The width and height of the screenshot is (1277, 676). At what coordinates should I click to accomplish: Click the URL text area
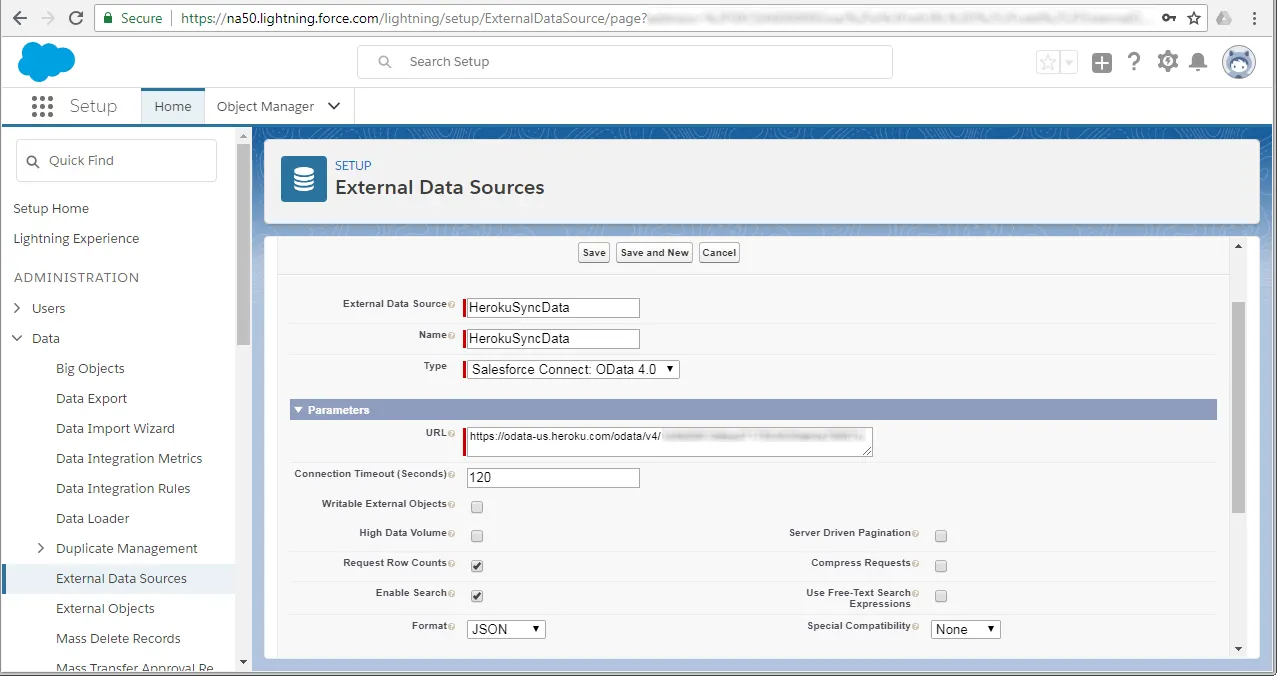pos(670,442)
